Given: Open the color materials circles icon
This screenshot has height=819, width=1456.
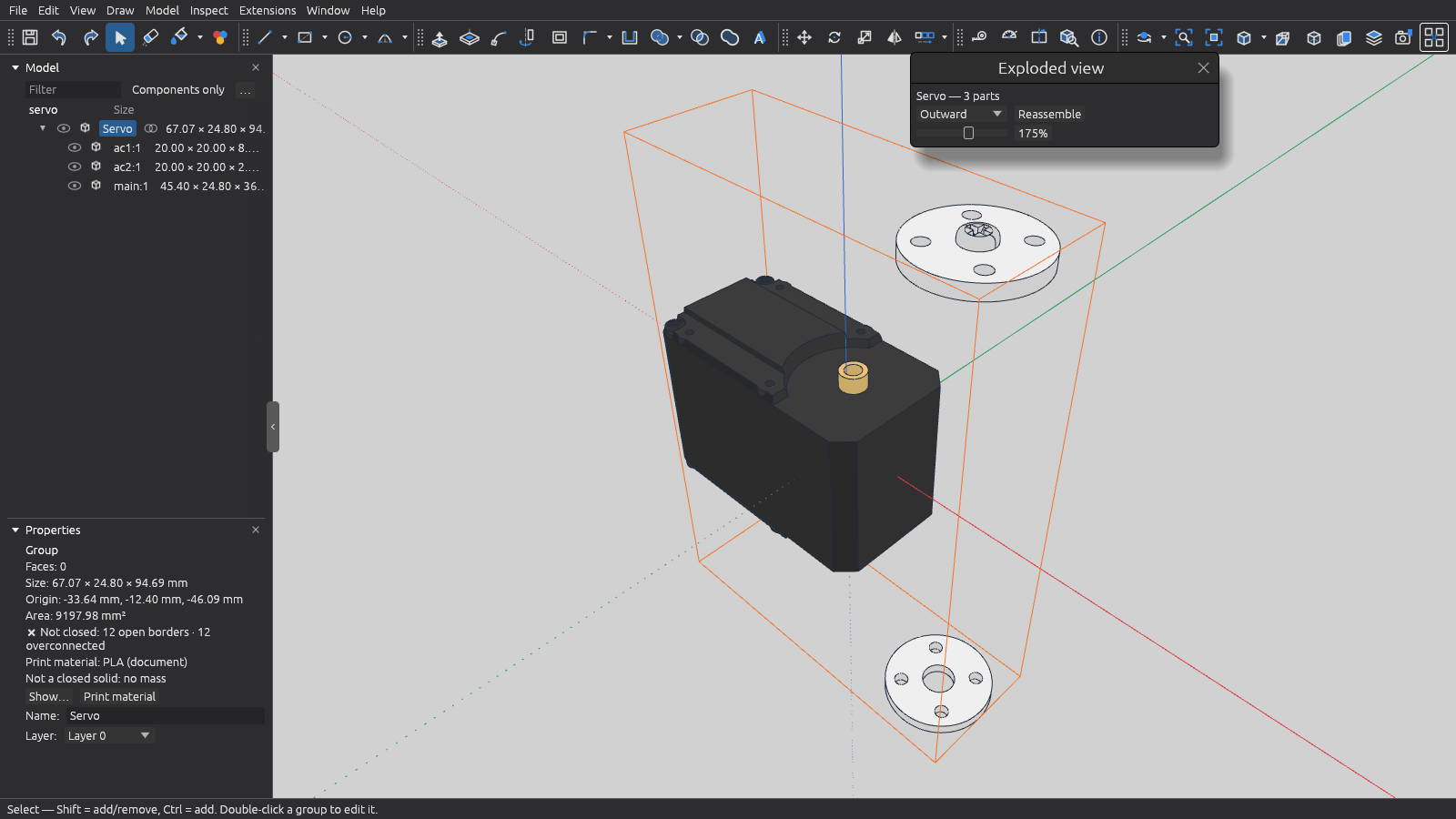Looking at the screenshot, I should 219,37.
